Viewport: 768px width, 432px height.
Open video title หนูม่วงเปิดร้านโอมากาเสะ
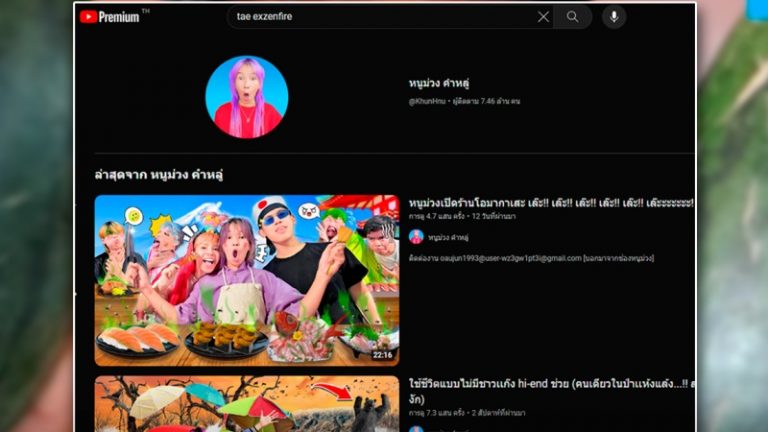point(550,202)
